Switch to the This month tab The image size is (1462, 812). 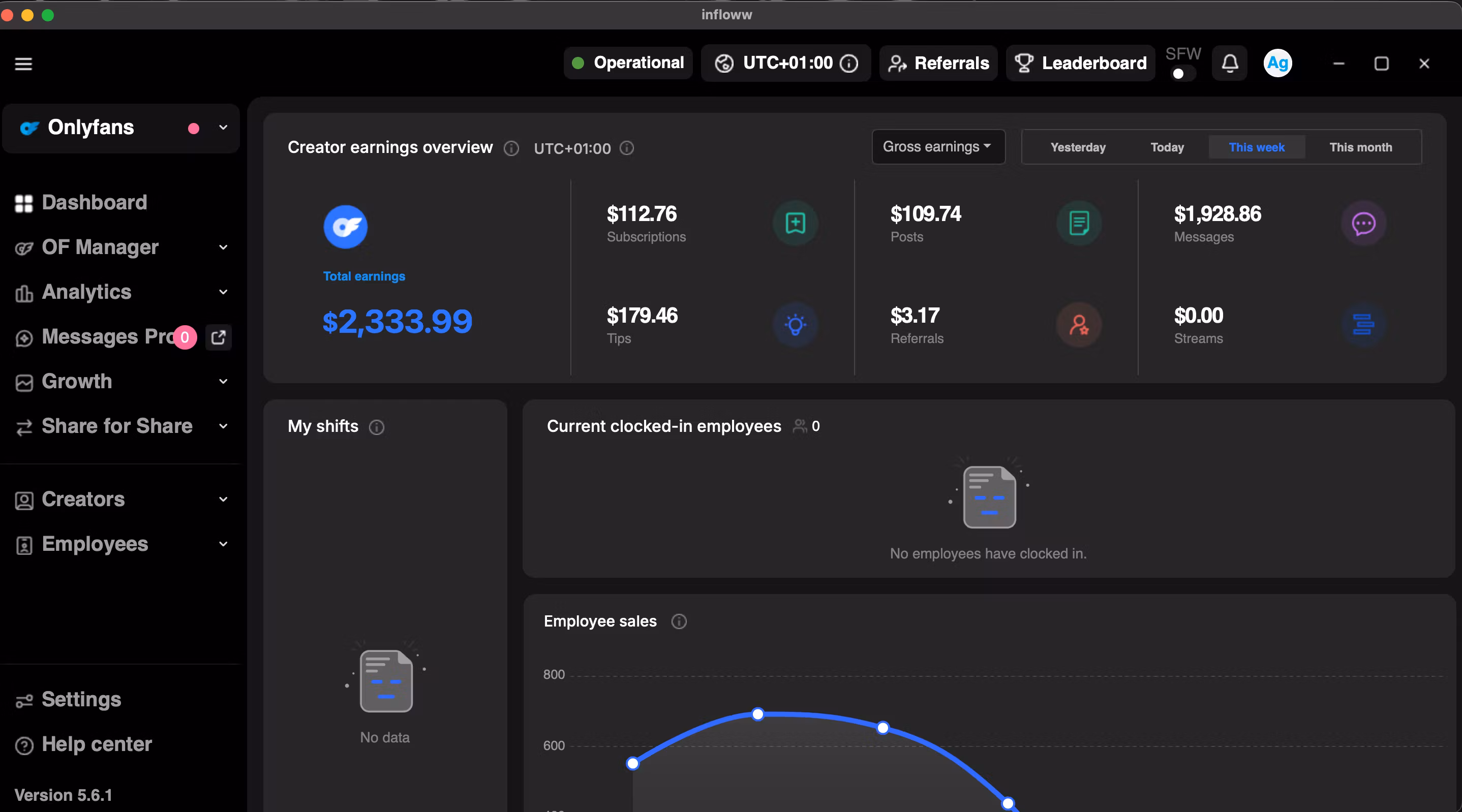pyautogui.click(x=1361, y=147)
